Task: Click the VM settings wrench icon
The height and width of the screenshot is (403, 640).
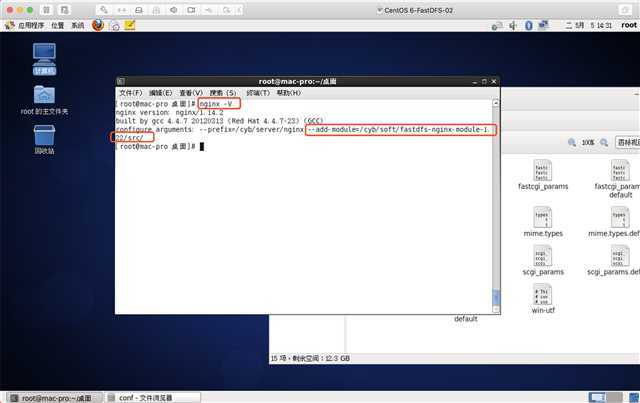Action: [104, 10]
